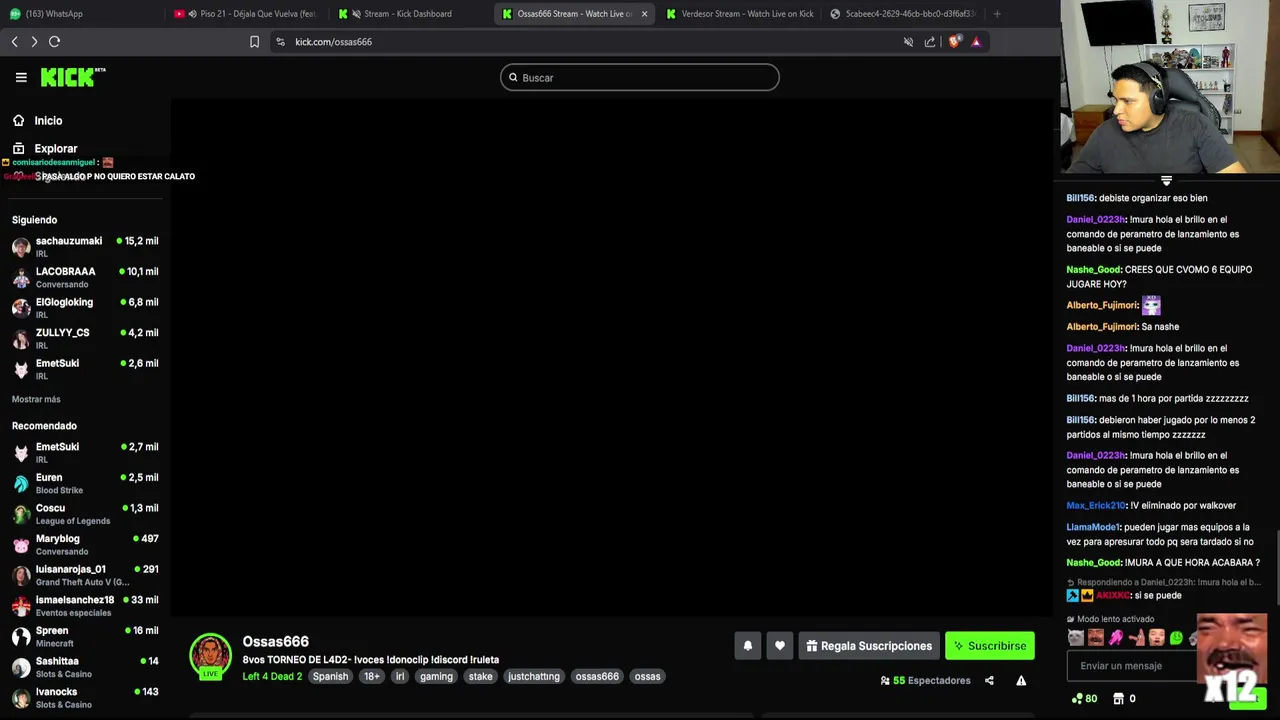
Task: Click the Buscar search field
Action: click(640, 77)
